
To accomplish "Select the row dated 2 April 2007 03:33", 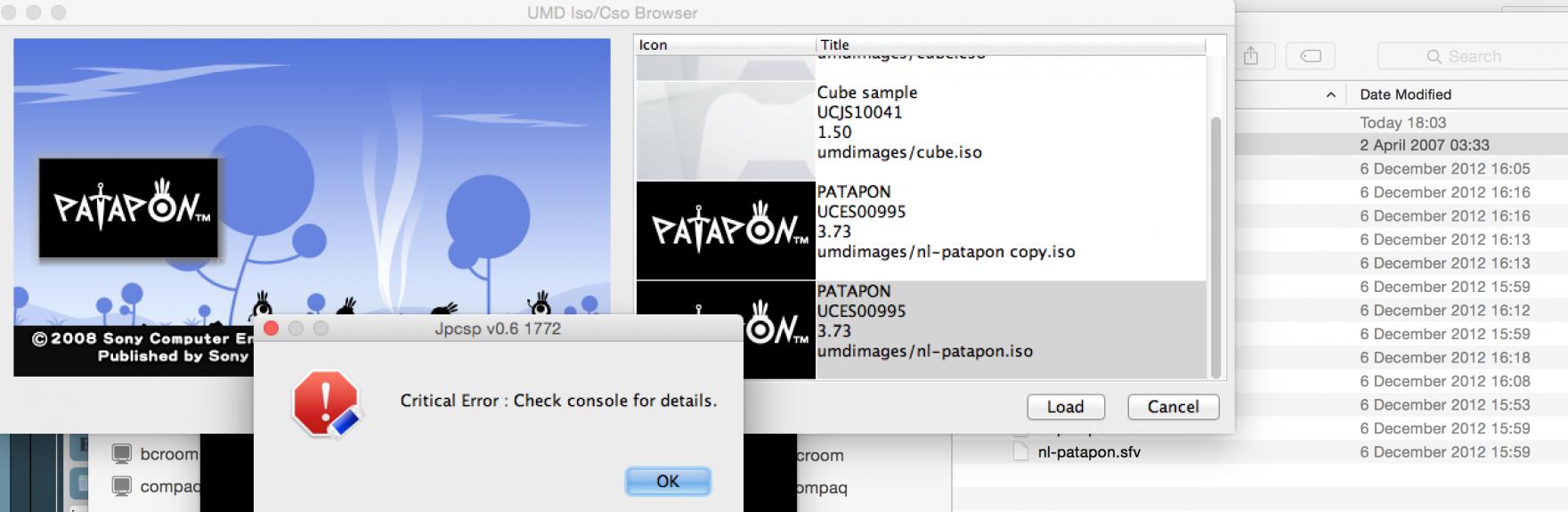I will click(1402, 145).
